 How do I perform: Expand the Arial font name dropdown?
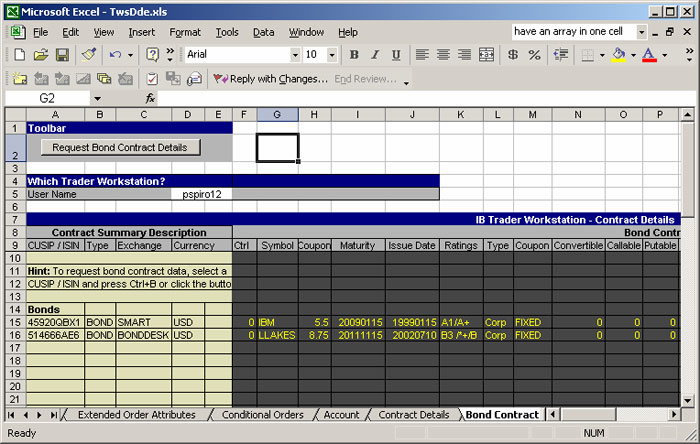pyautogui.click(x=295, y=55)
